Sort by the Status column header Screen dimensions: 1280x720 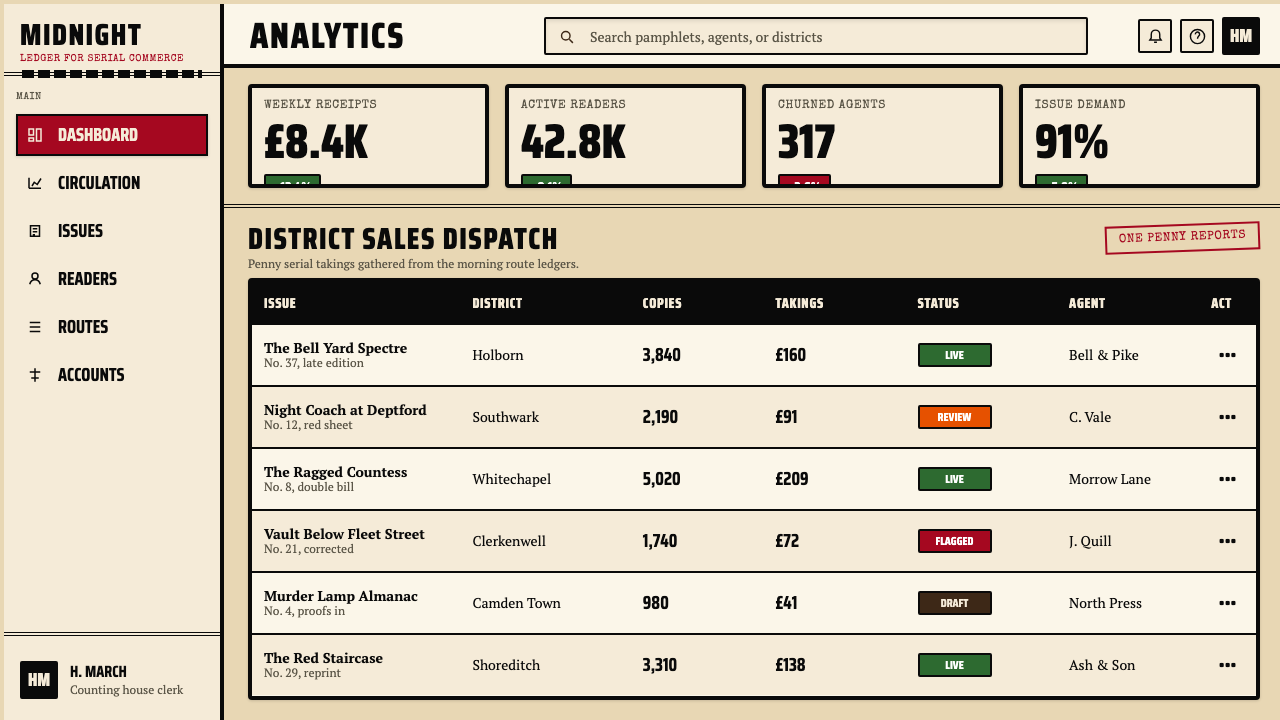point(938,303)
